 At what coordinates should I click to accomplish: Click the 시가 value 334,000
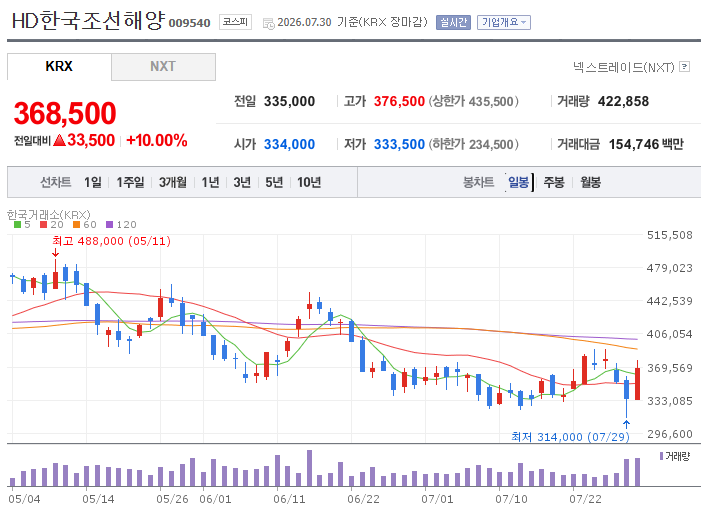(x=289, y=144)
